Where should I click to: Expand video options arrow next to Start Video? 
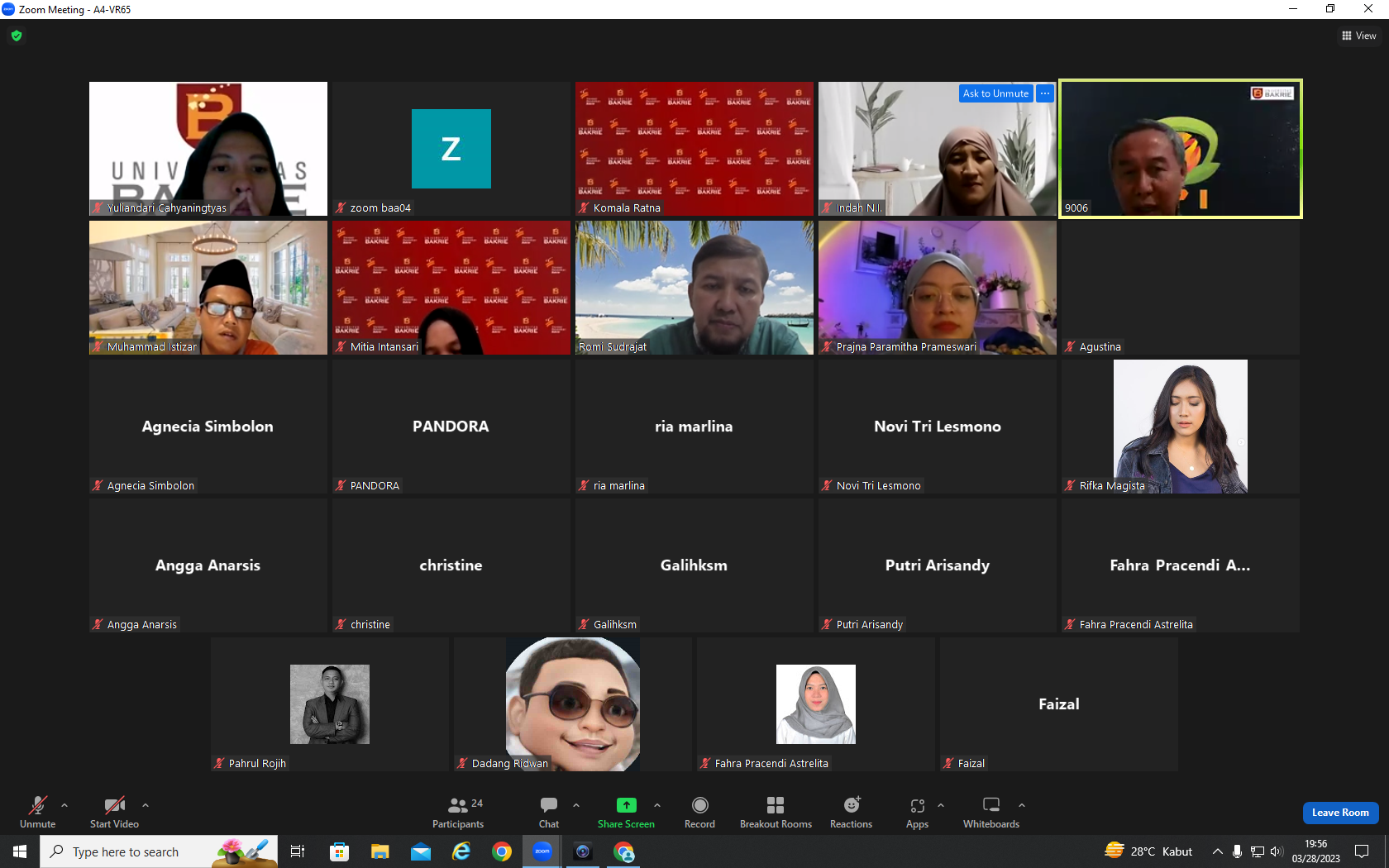click(x=146, y=805)
